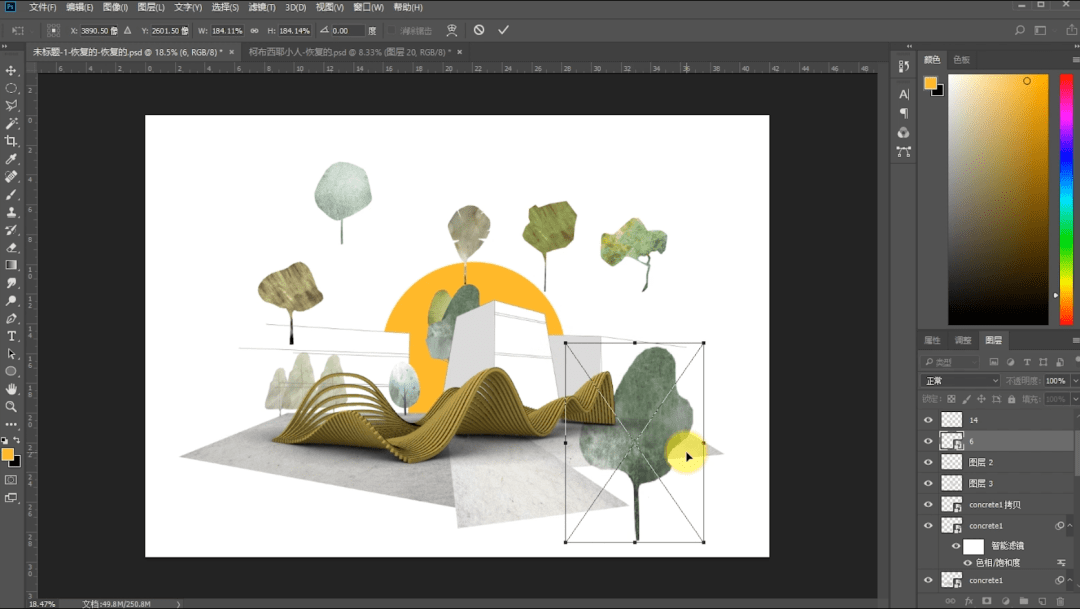Switch to the 色板 panel tab
The width and height of the screenshot is (1080, 609).
point(962,60)
